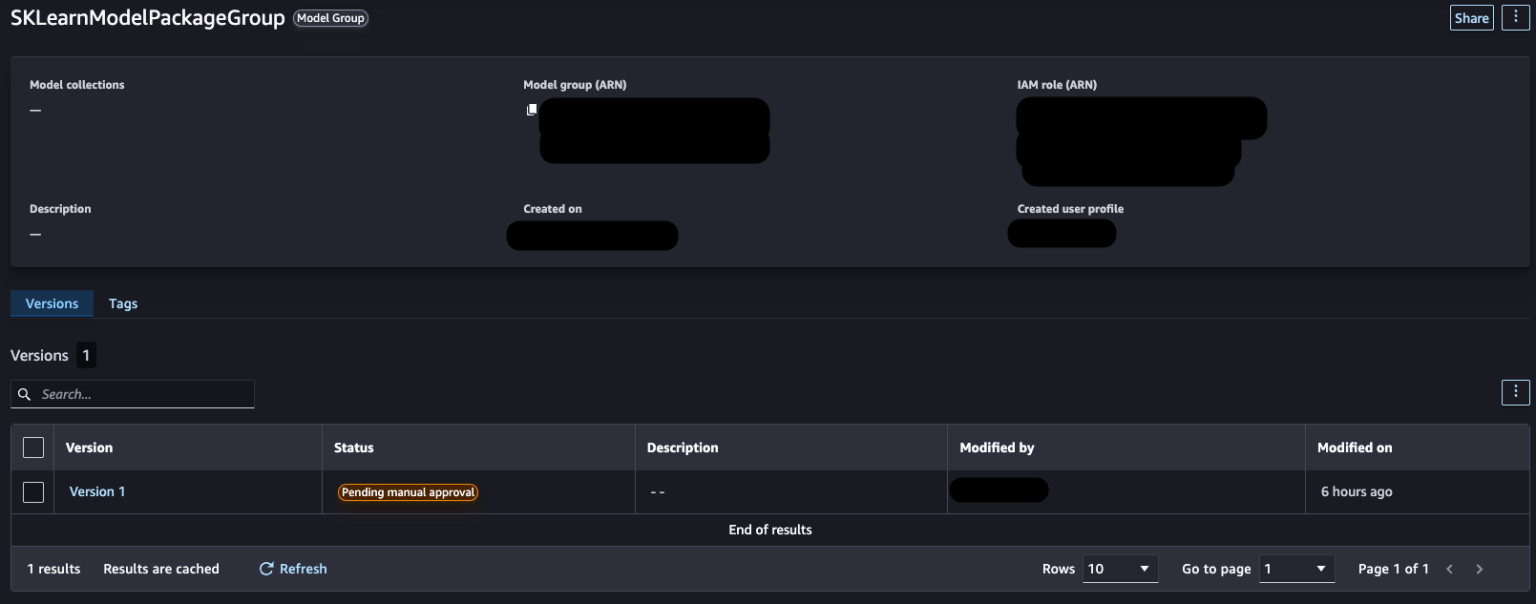Click the Pending manual approval status badge

[408, 492]
